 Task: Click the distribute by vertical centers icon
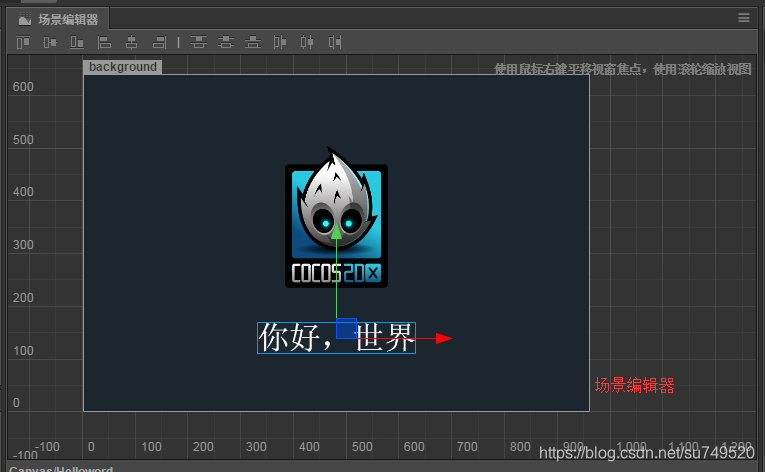pyautogui.click(x=225, y=42)
